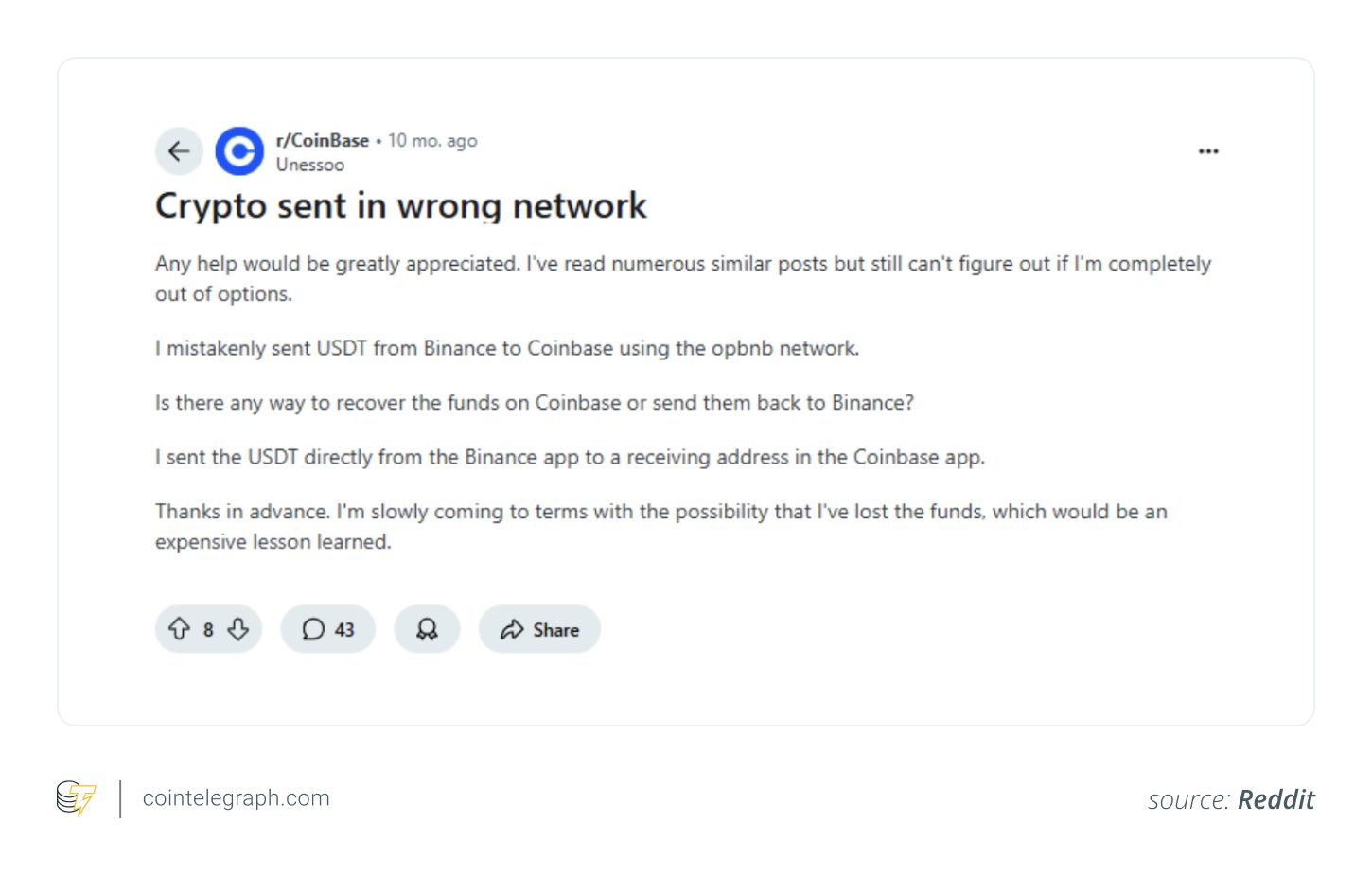This screenshot has height=875, width=1372.
Task: Open the r/CoinBase community page
Action: tap(321, 140)
